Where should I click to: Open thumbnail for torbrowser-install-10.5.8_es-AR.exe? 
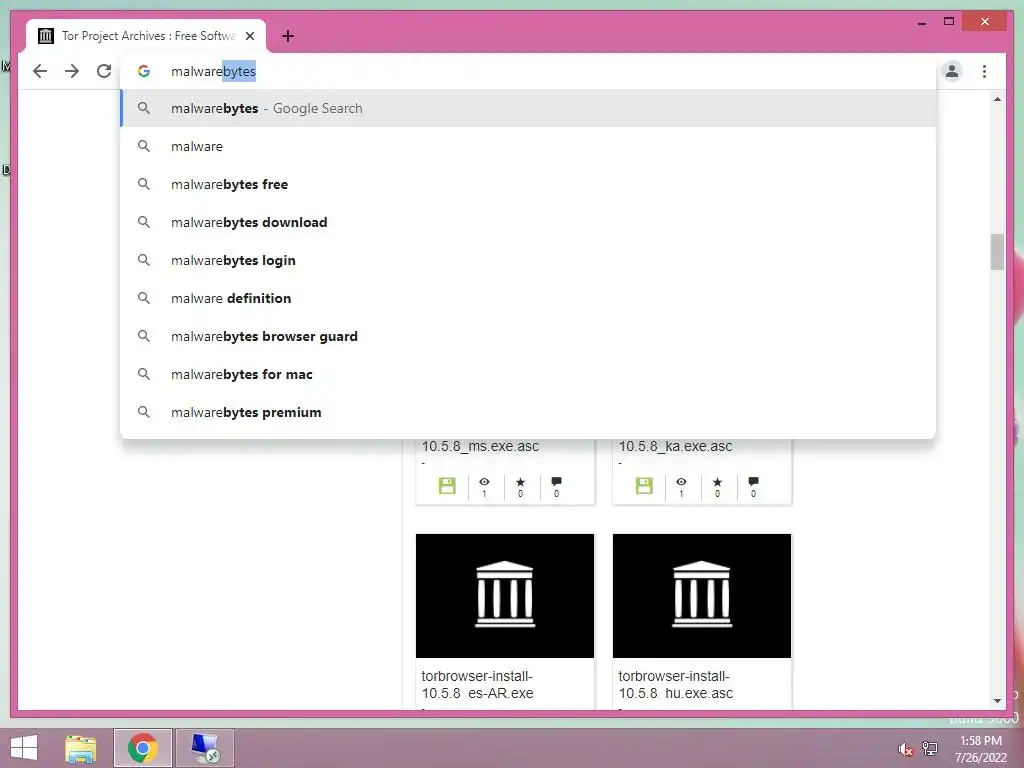pyautogui.click(x=505, y=596)
